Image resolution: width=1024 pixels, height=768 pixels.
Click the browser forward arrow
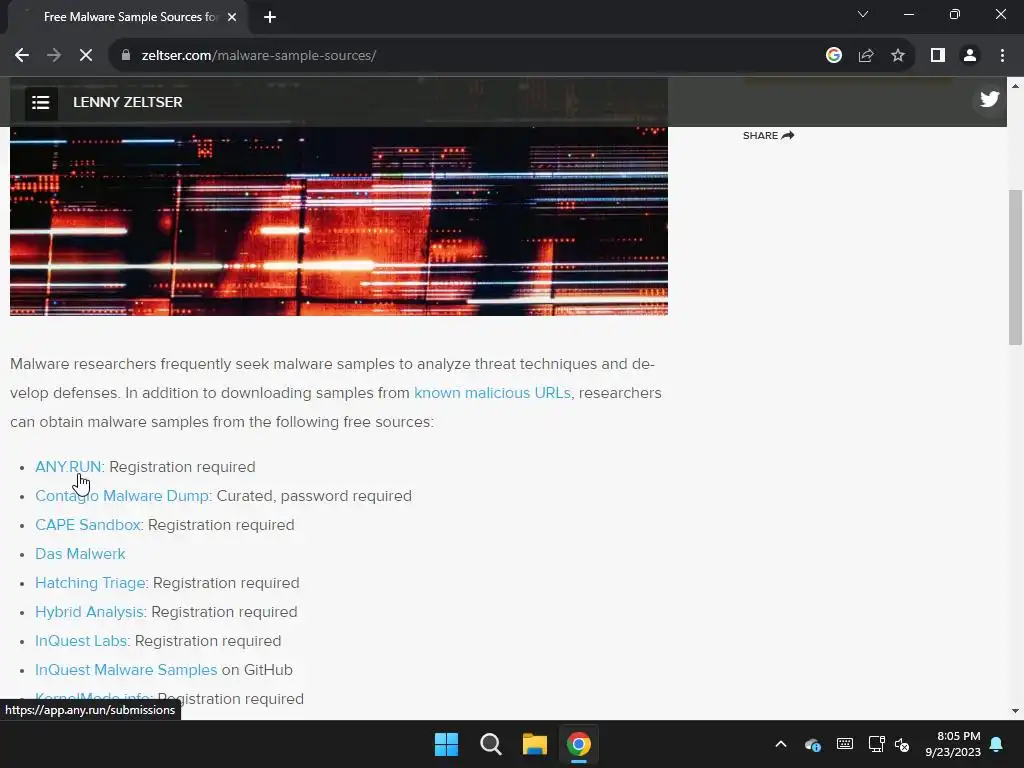[x=54, y=56]
